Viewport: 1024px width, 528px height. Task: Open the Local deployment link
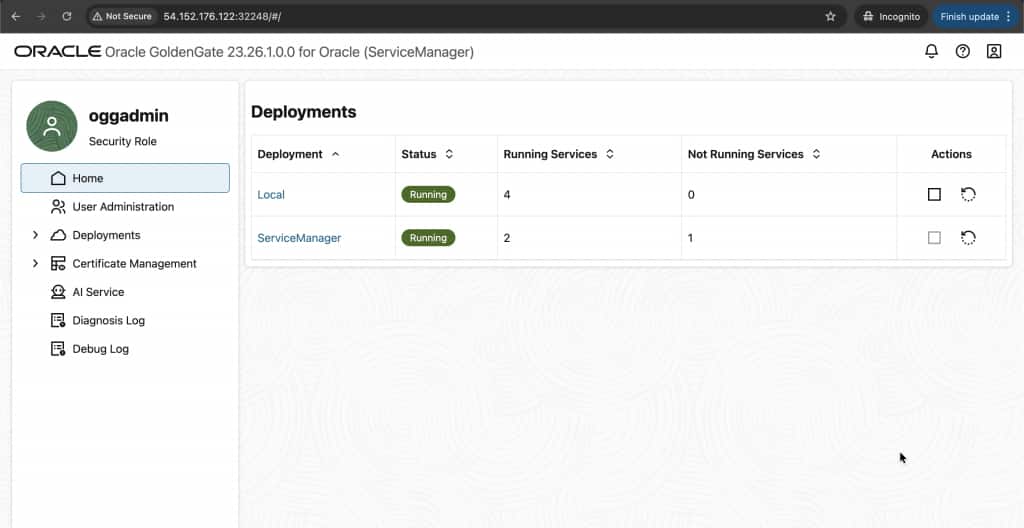[271, 195]
